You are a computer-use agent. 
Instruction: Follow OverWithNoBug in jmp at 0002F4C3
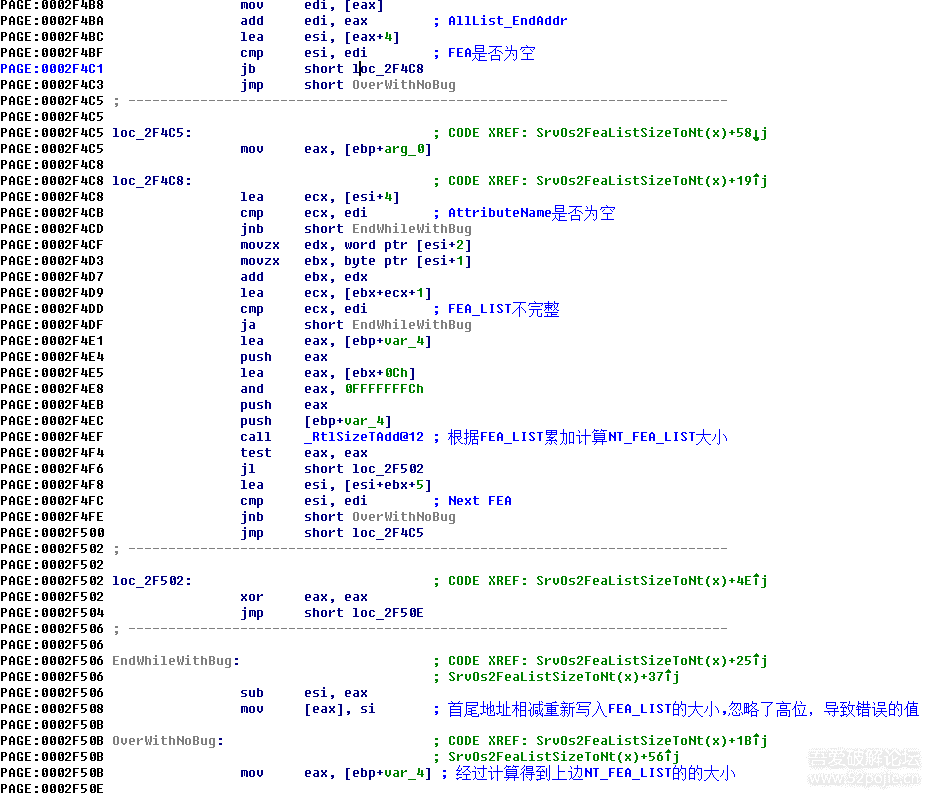403,85
